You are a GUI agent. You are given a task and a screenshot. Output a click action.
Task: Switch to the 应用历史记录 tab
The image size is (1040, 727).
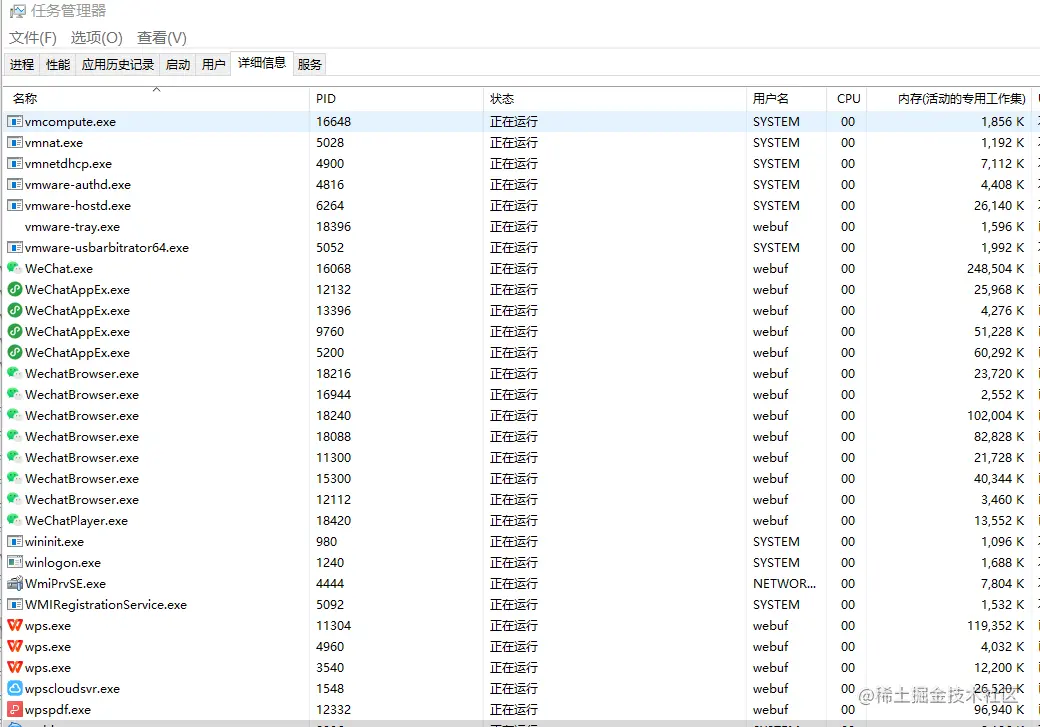(x=118, y=64)
